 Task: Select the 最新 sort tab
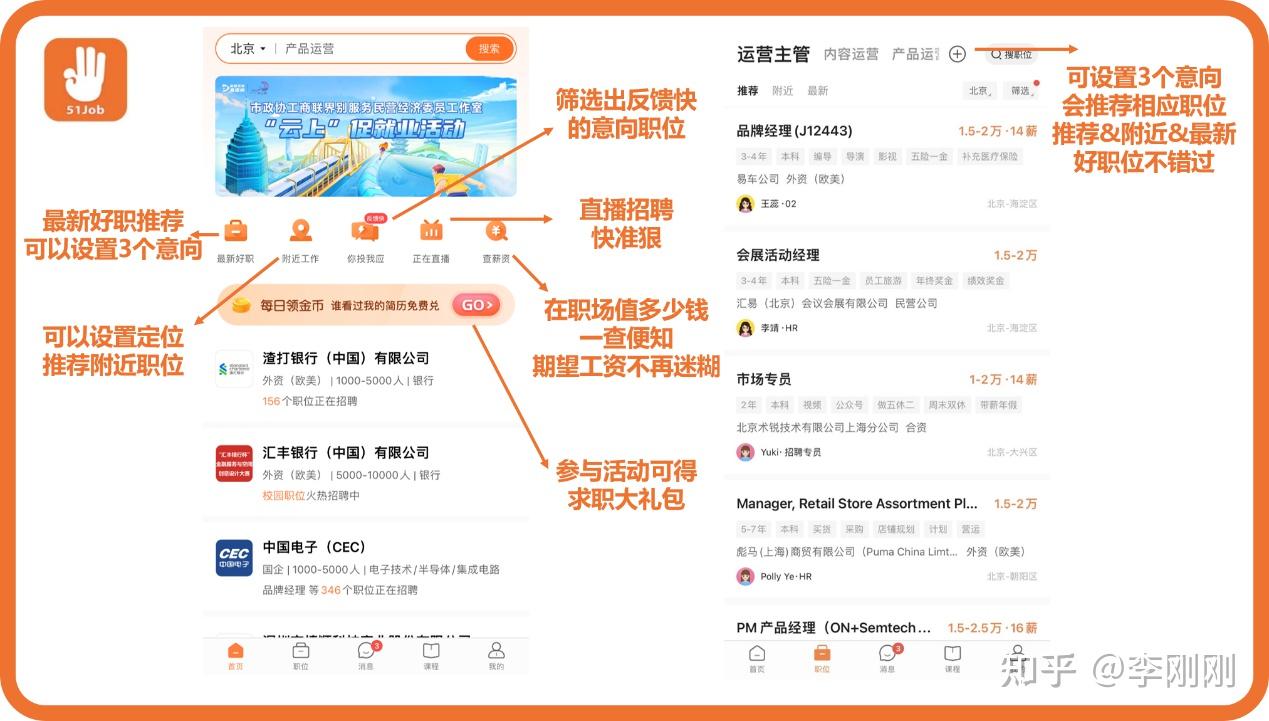818,91
